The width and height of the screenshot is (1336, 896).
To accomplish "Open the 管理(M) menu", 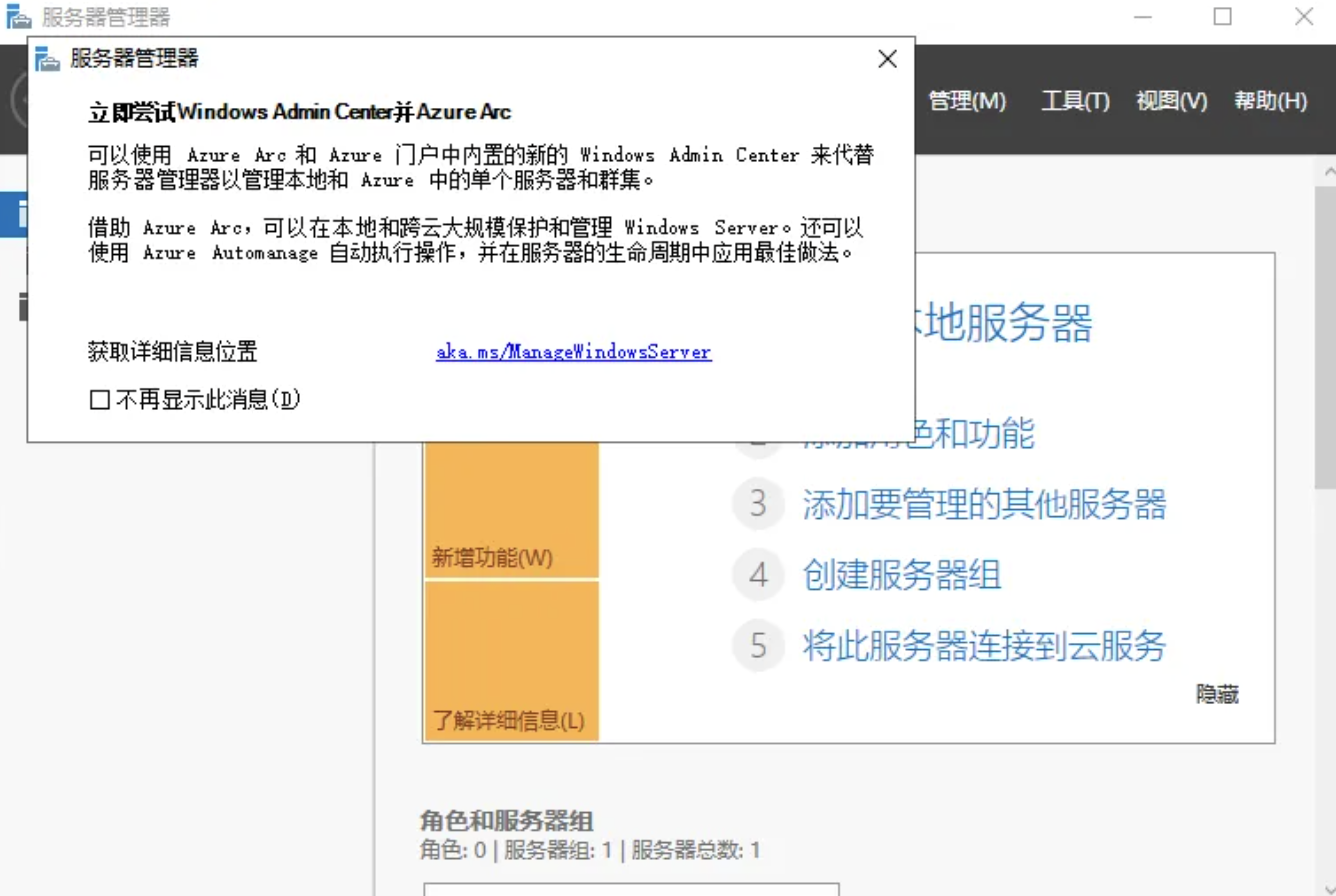I will (967, 101).
